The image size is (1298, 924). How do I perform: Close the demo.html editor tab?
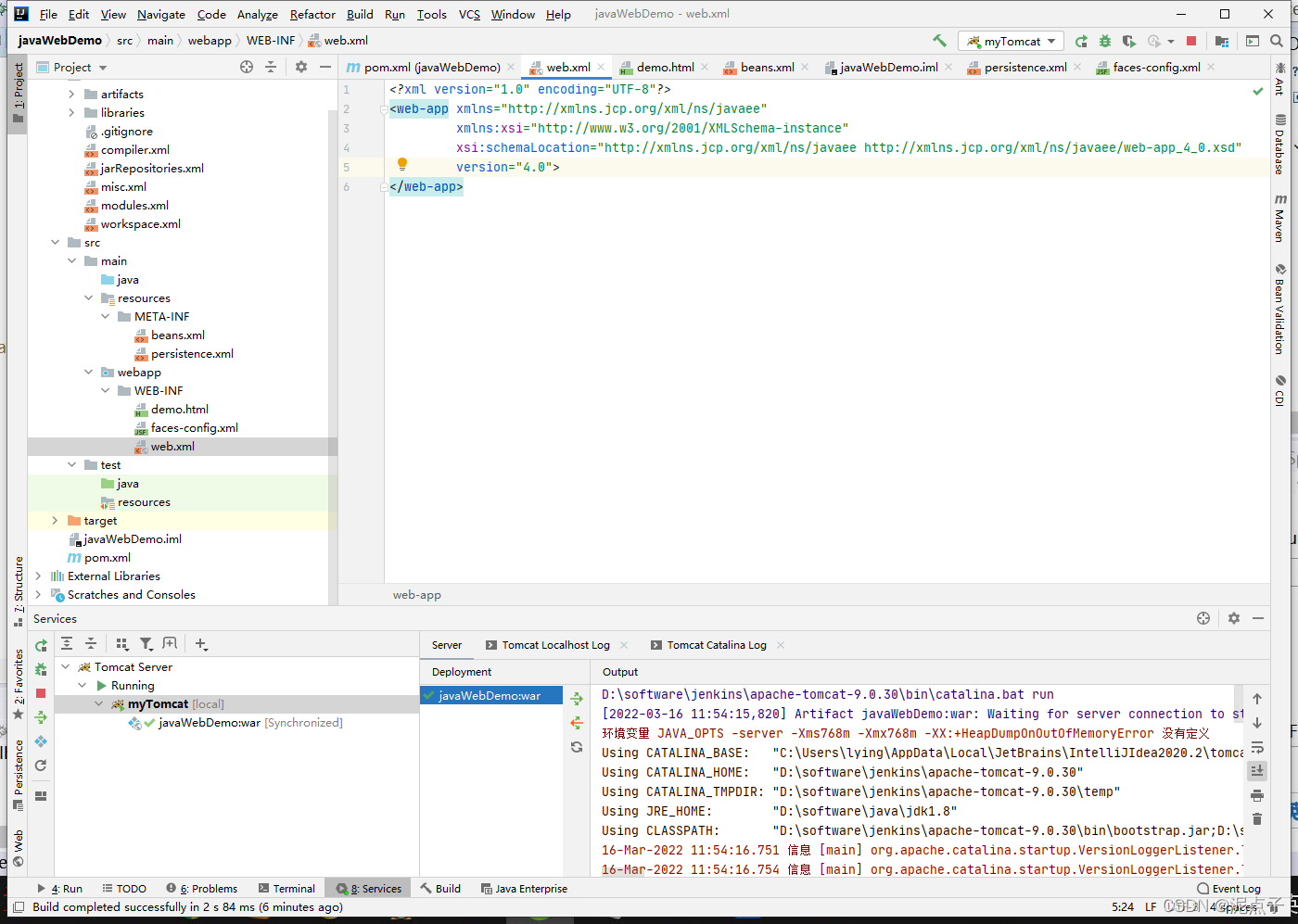point(705,67)
